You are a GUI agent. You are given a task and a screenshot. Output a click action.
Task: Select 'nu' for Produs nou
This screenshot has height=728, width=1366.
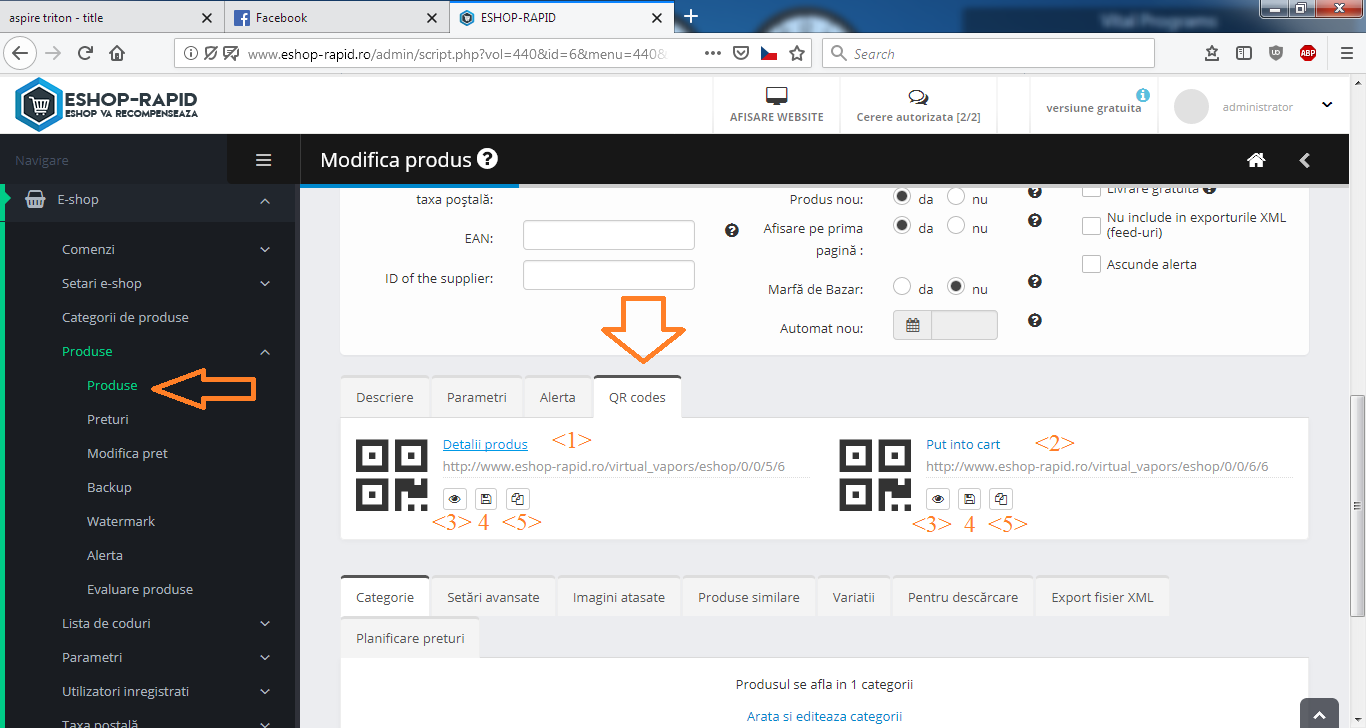[956, 197]
